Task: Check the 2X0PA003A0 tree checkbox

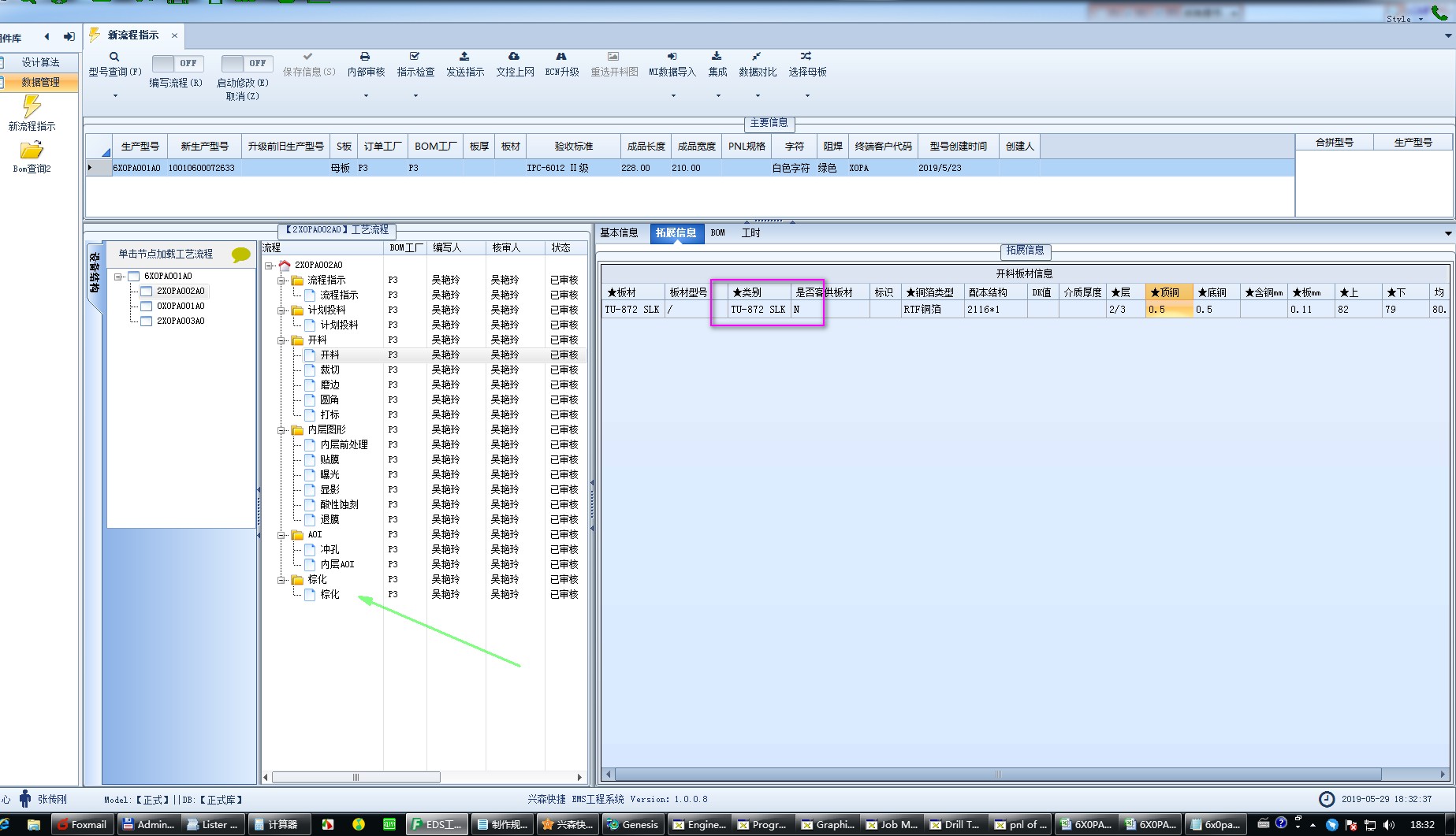Action: pos(147,321)
